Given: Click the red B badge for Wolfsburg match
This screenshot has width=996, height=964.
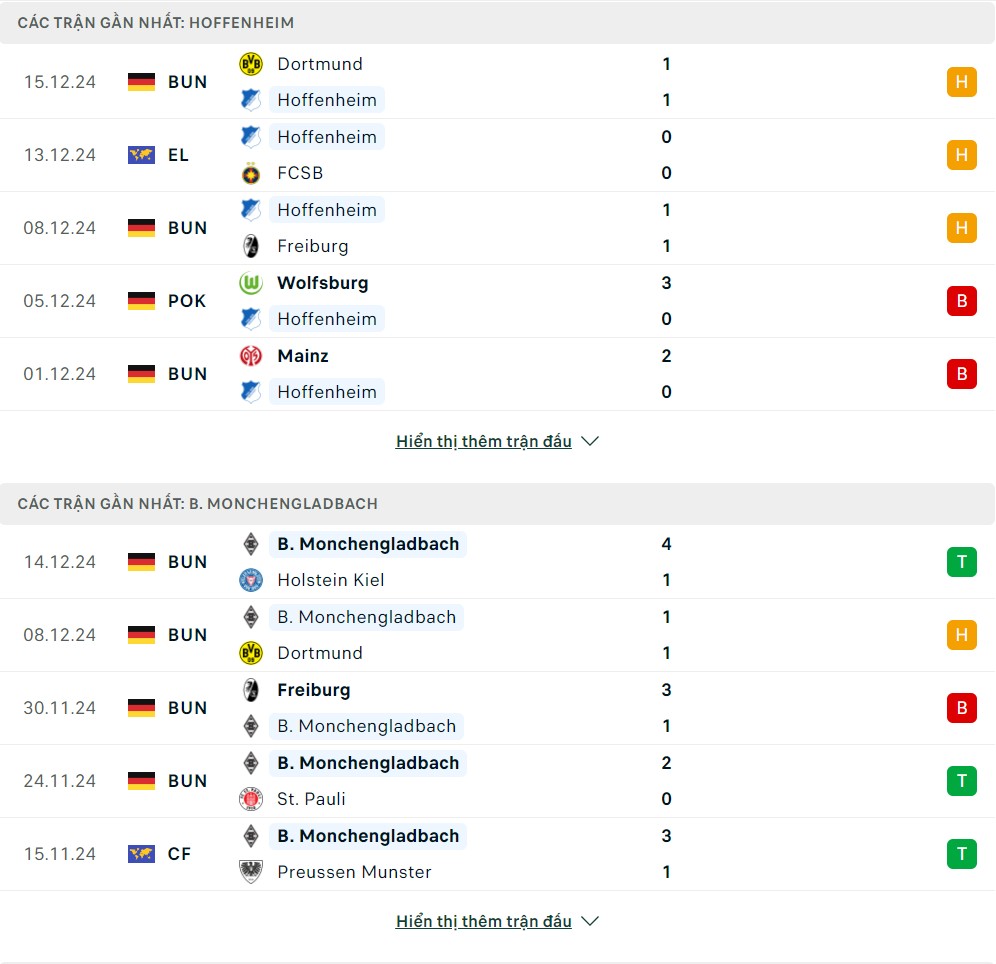Looking at the screenshot, I should [x=961, y=301].
